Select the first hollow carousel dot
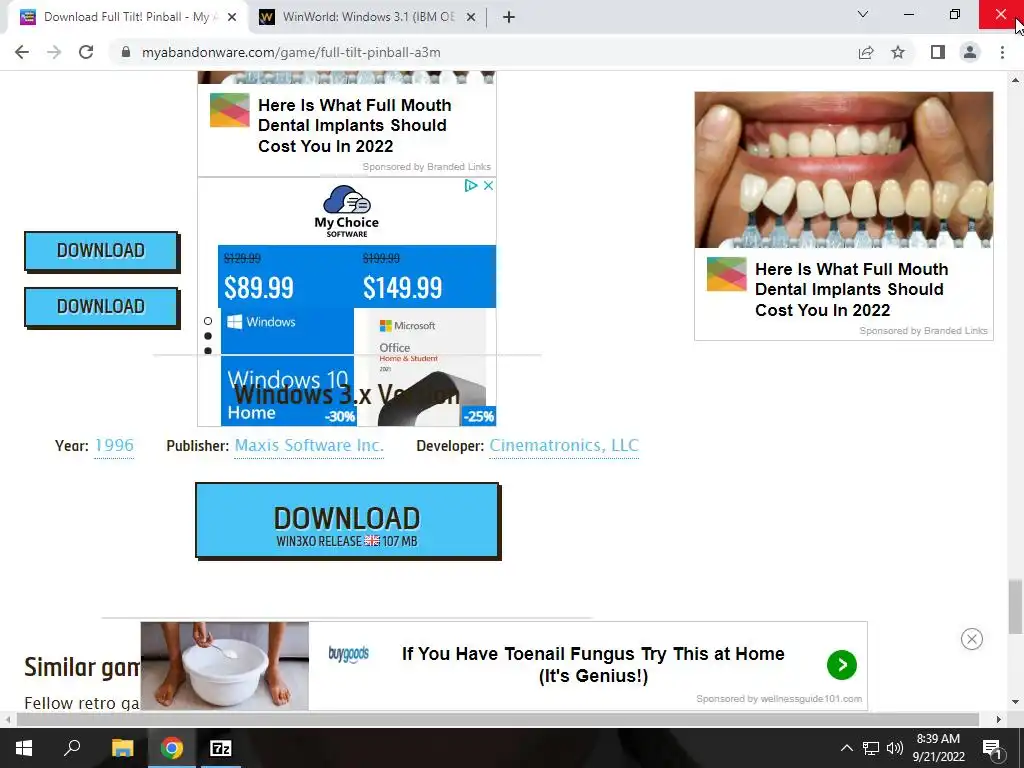 [208, 321]
